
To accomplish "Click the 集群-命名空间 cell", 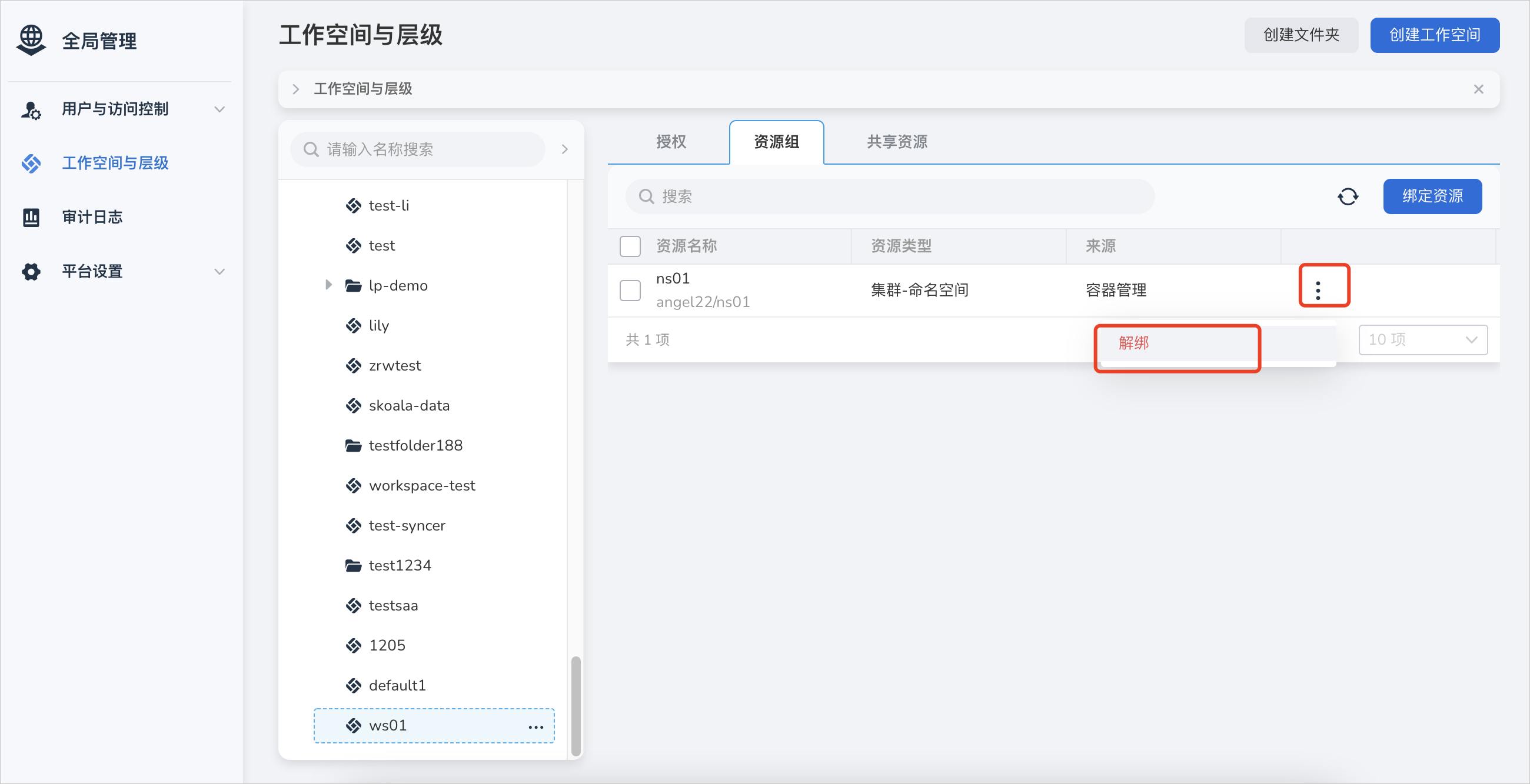I will tap(919, 290).
